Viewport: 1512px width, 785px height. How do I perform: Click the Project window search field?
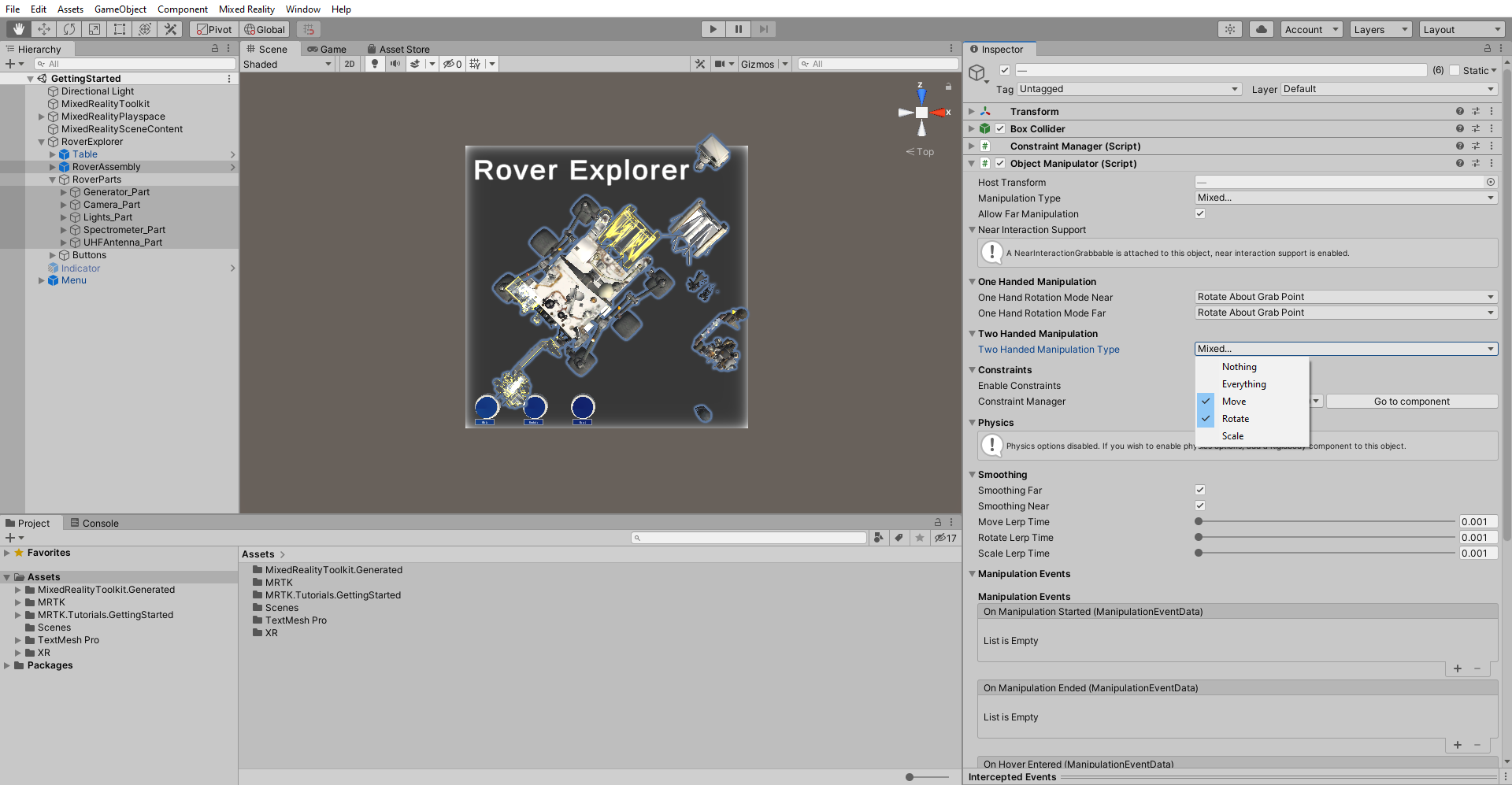[x=748, y=537]
